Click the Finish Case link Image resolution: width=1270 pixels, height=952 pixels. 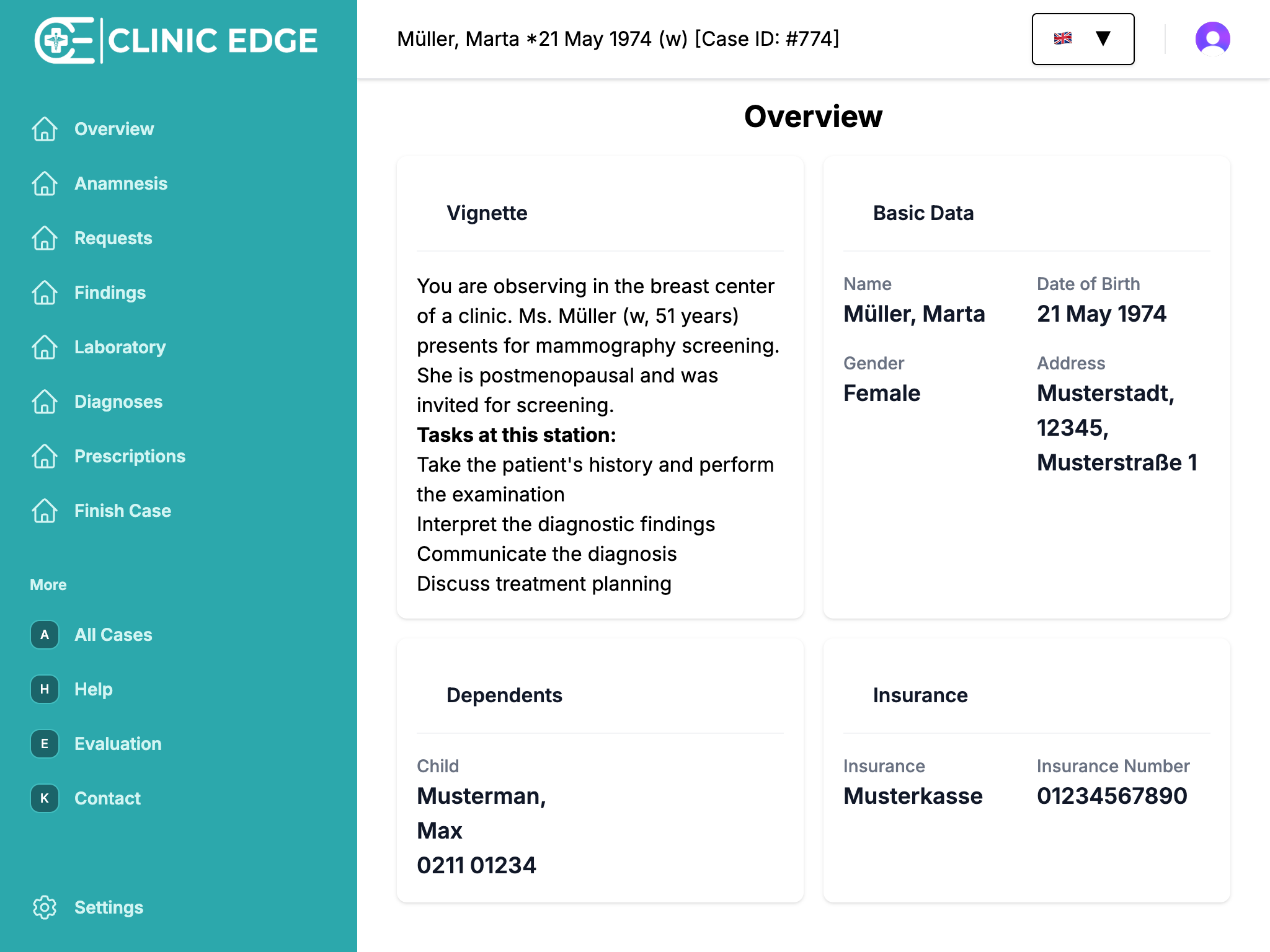coord(122,511)
